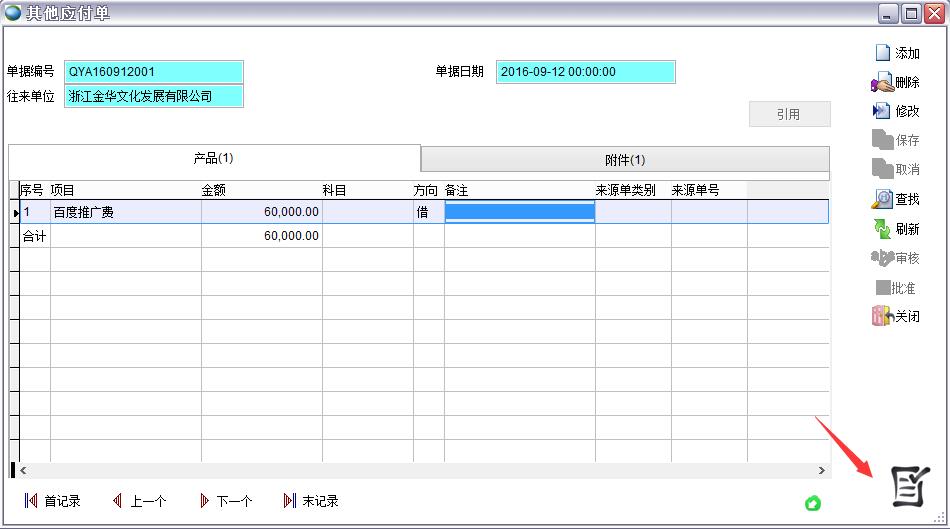
Task: Click the left arrow of horizontal scrollbar
Action: 23,470
